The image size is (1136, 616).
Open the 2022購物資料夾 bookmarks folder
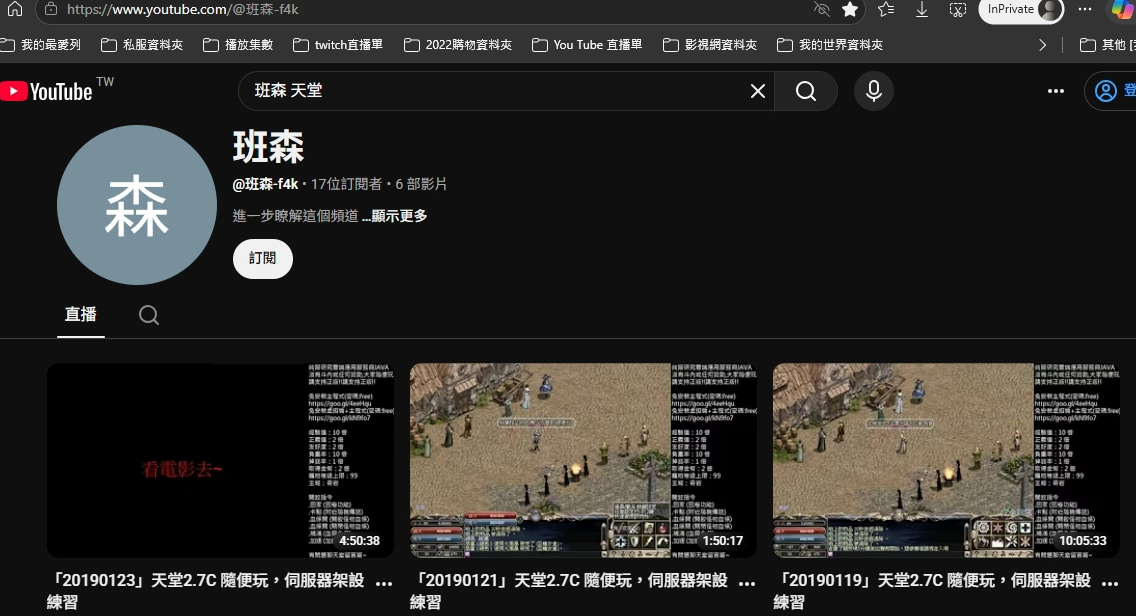point(457,45)
